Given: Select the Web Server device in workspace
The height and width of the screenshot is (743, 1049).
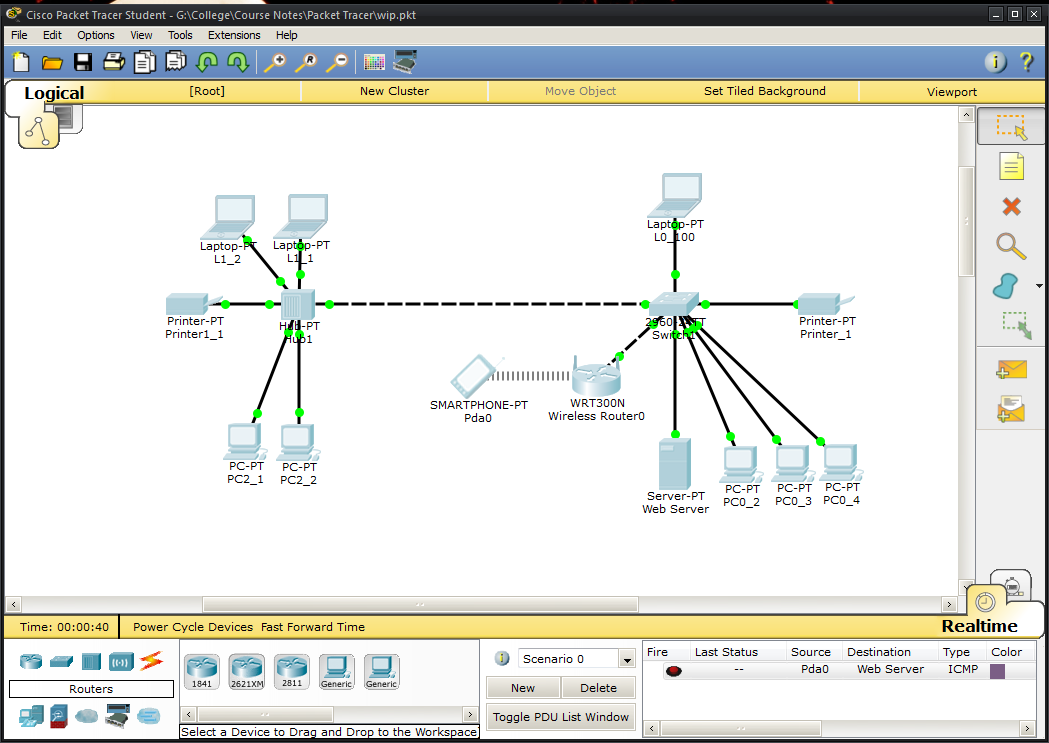Looking at the screenshot, I should point(674,464).
